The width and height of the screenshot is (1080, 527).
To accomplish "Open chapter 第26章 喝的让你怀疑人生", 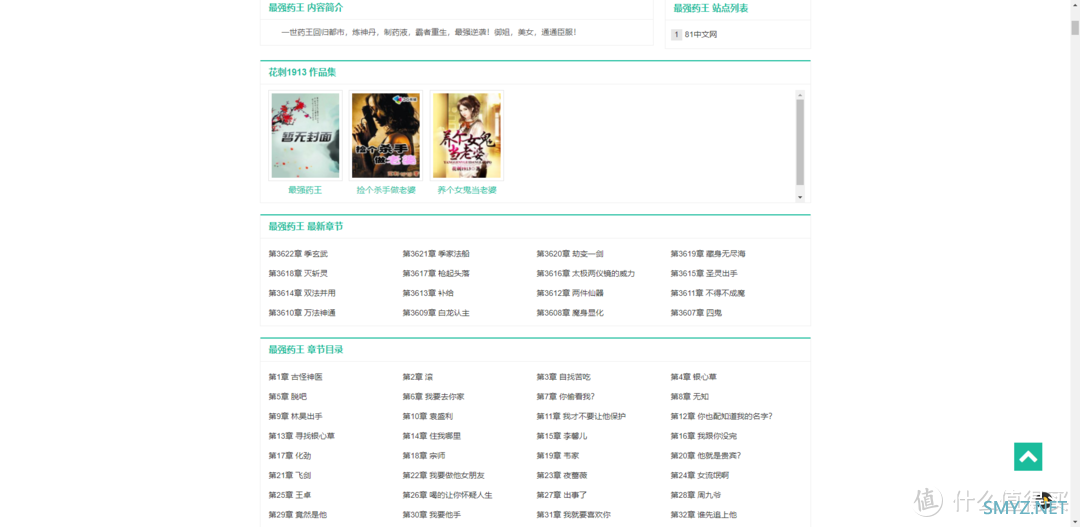I will coord(448,495).
